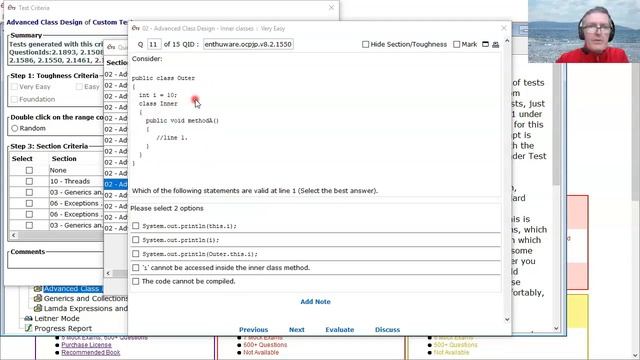640x360 pixels.
Task: Click the question window title icon
Action: [136, 28]
